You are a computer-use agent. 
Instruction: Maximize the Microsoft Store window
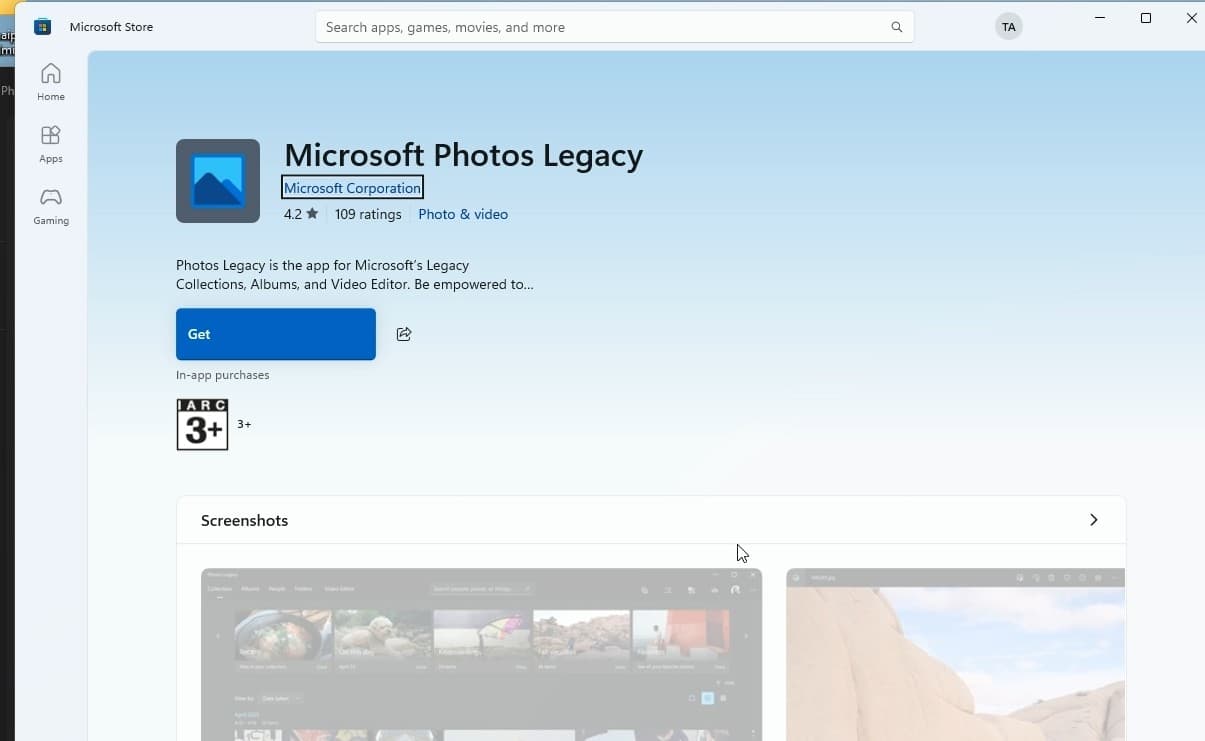[1146, 18]
